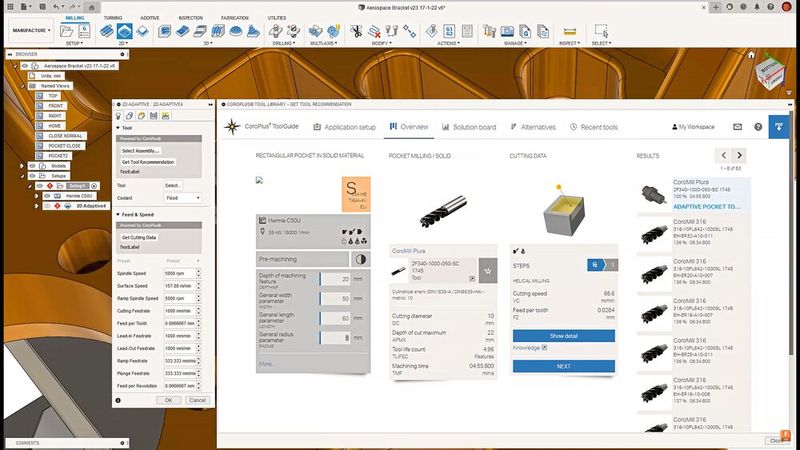Open the Alternatives tab
This screenshot has height=450, width=800.
(x=533, y=127)
